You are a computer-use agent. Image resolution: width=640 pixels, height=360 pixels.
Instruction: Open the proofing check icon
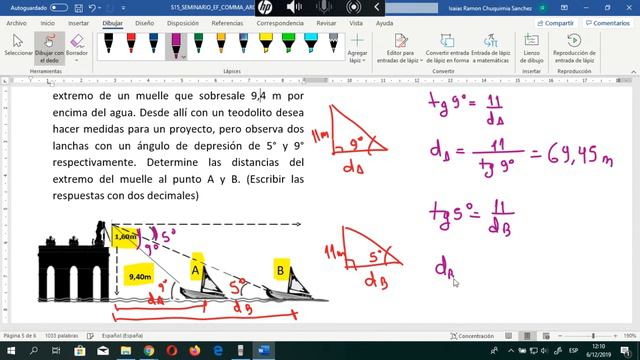90,336
